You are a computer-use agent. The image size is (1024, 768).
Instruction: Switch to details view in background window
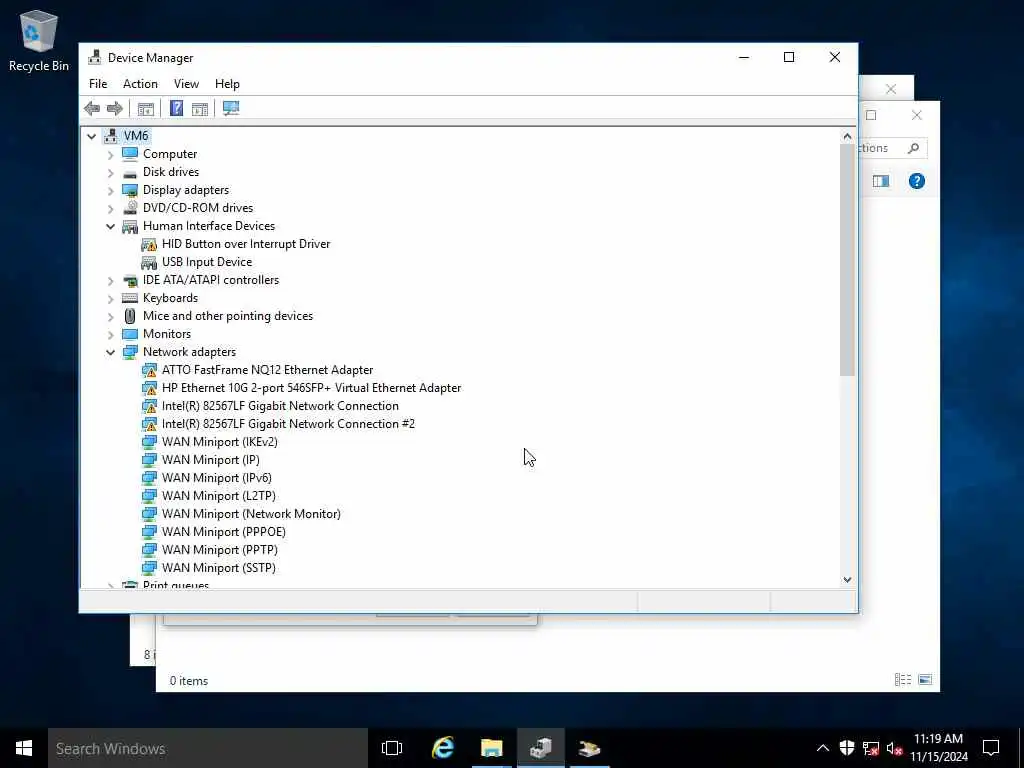click(903, 680)
